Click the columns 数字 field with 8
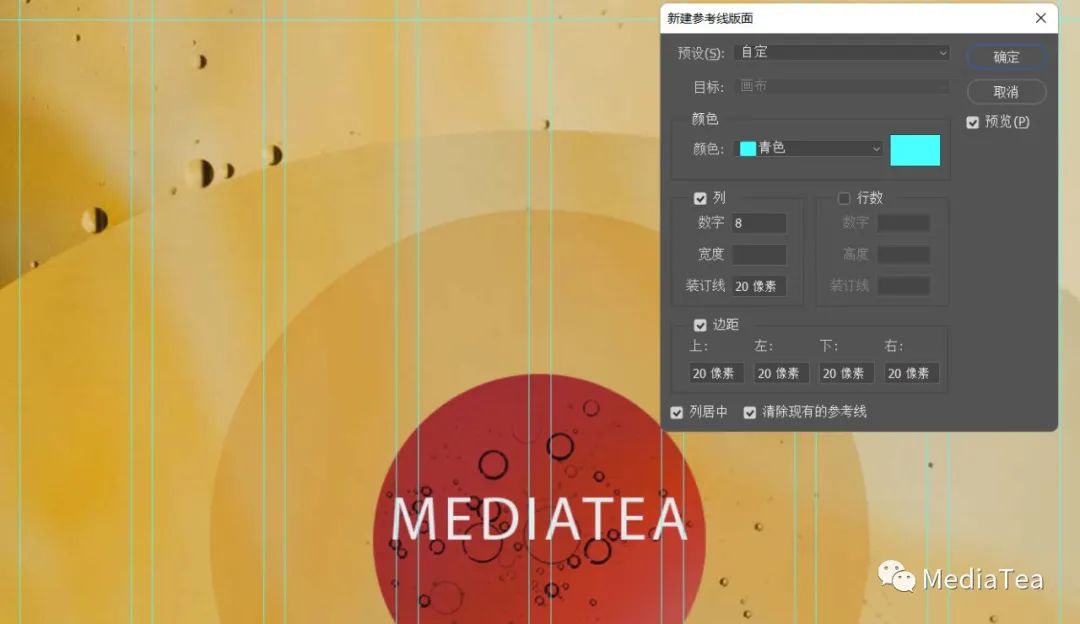Image resolution: width=1080 pixels, height=624 pixels. tap(758, 223)
